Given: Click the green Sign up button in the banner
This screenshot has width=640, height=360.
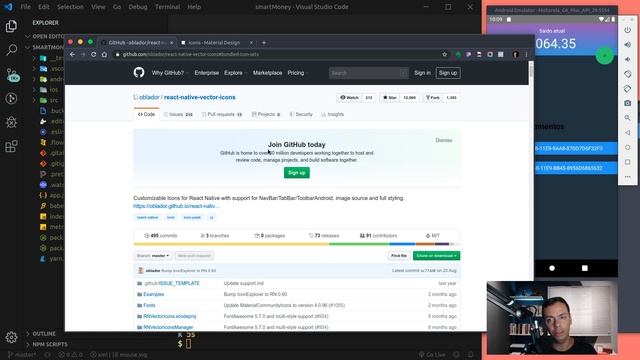Looking at the screenshot, I should 297,173.
